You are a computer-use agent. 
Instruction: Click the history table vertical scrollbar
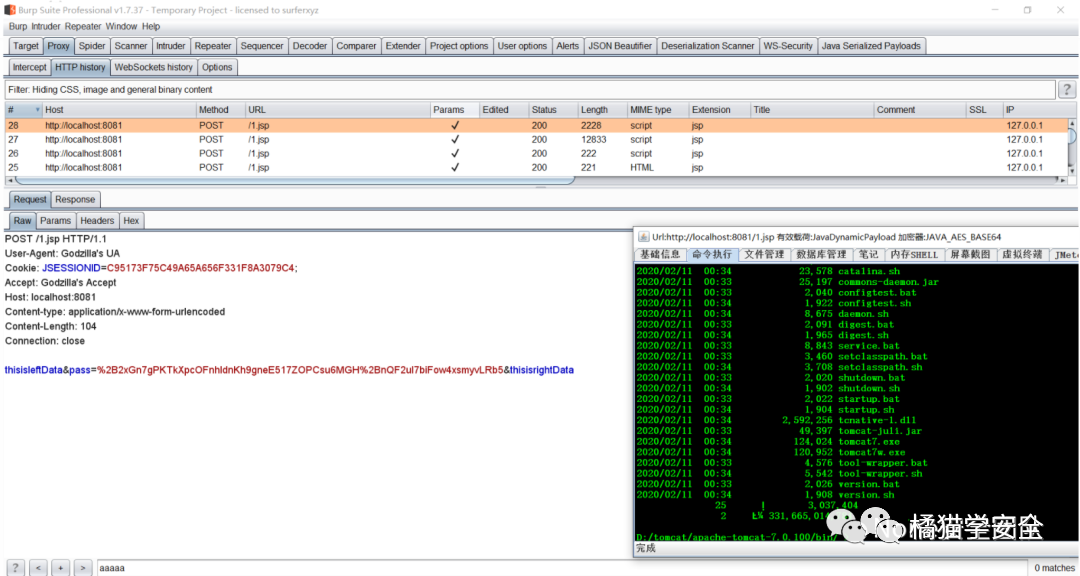pyautogui.click(x=1072, y=136)
